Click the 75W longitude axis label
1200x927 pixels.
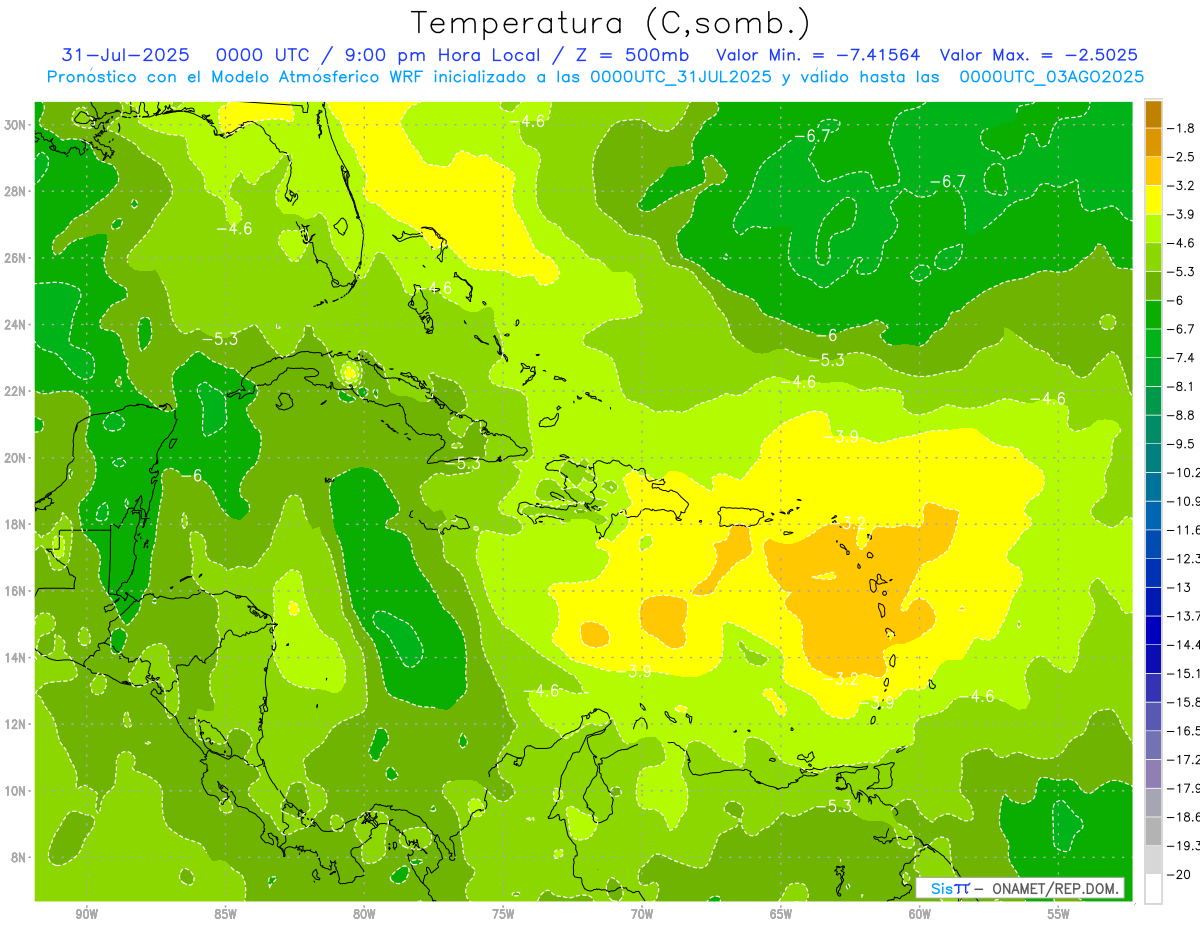pos(503,914)
